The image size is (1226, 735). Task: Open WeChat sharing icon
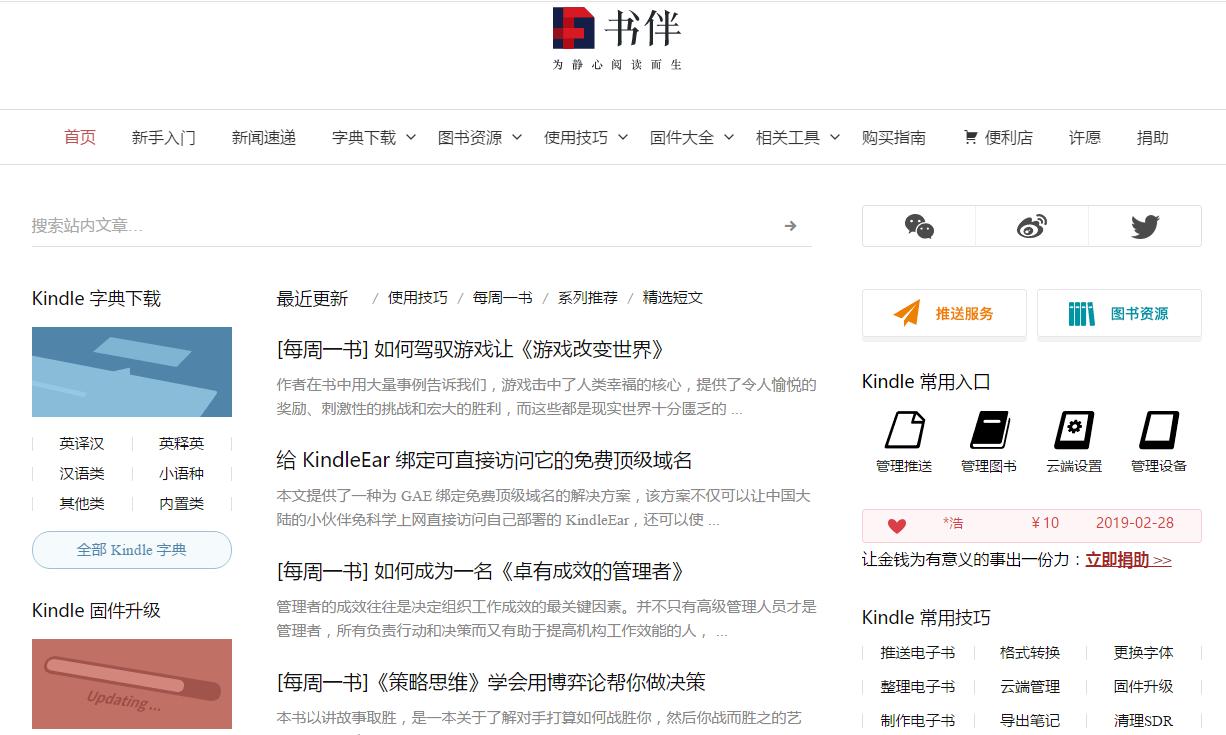coord(918,226)
